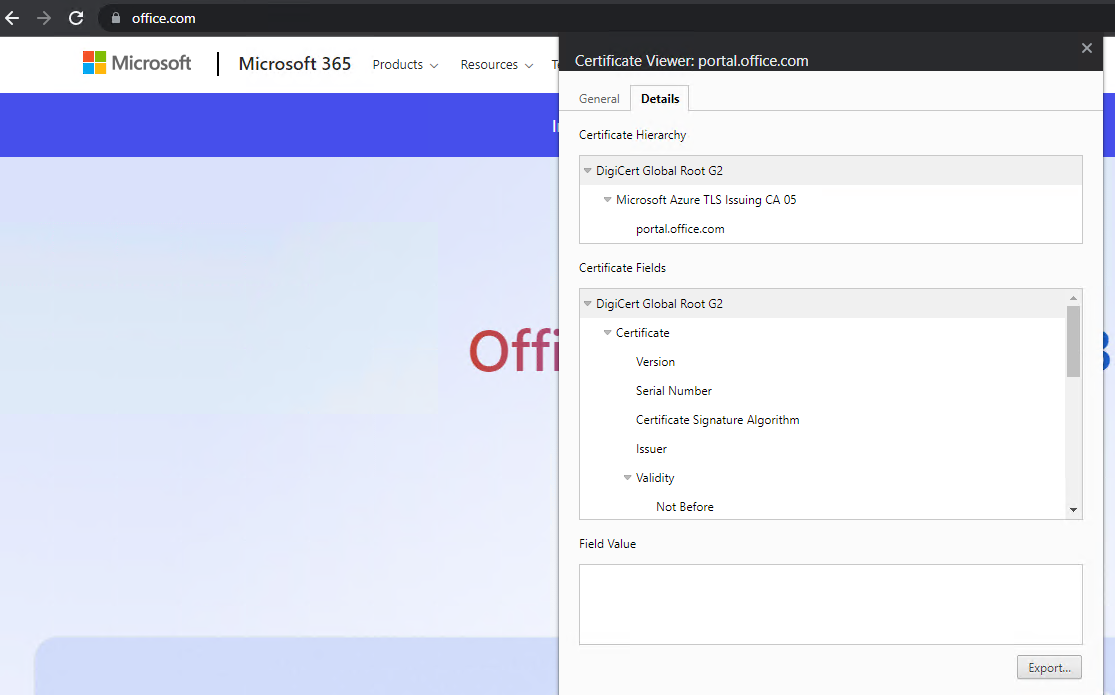1115x695 pixels.
Task: Click the Microsoft logo
Action: coord(137,63)
